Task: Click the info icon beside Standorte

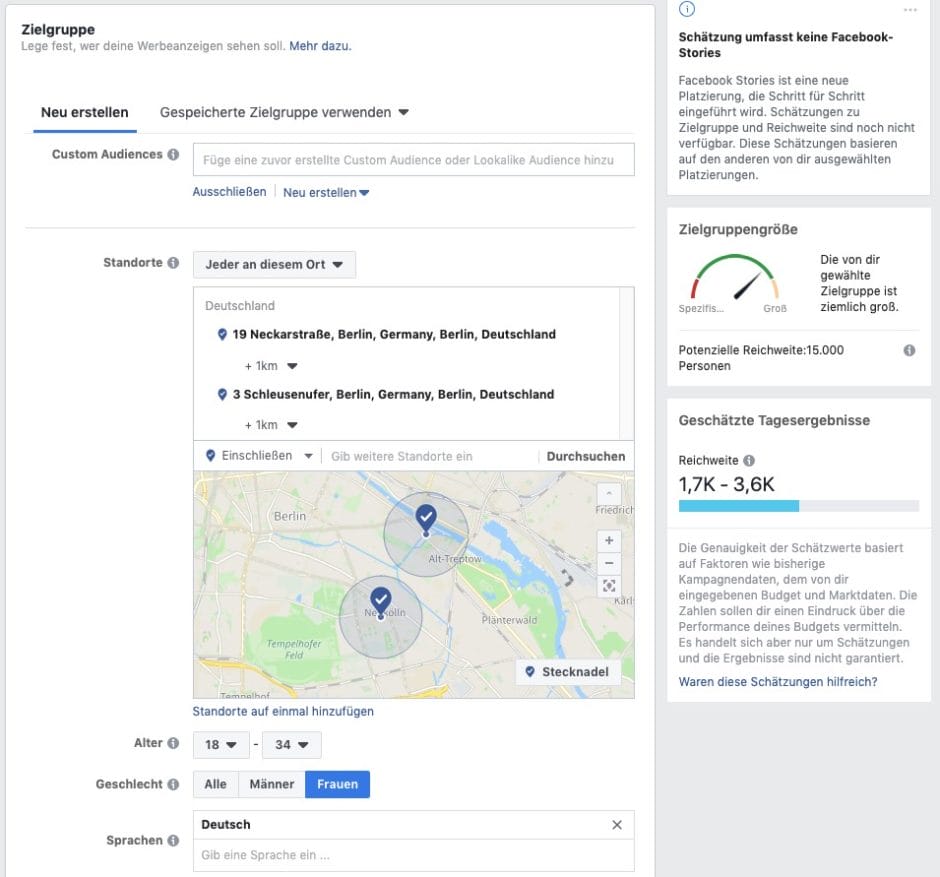Action: 173,263
